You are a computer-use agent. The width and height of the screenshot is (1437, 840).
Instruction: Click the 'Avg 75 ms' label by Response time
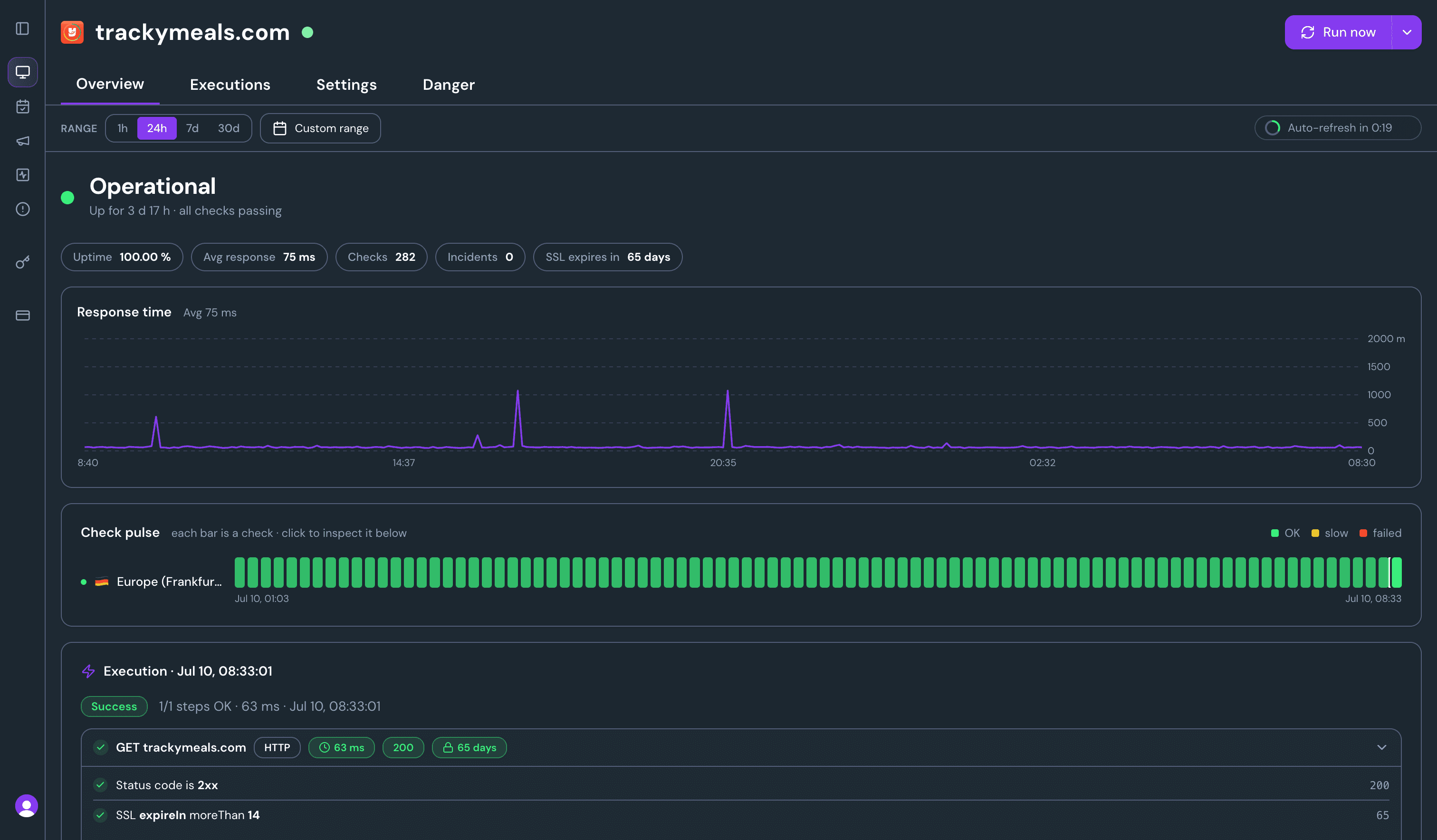tap(210, 313)
